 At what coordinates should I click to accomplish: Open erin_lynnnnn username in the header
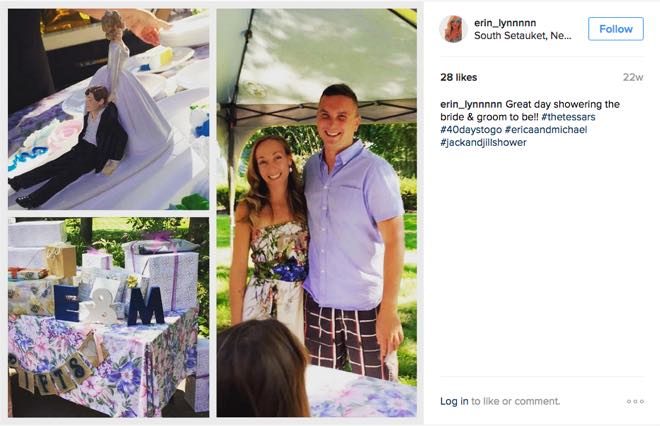click(505, 23)
